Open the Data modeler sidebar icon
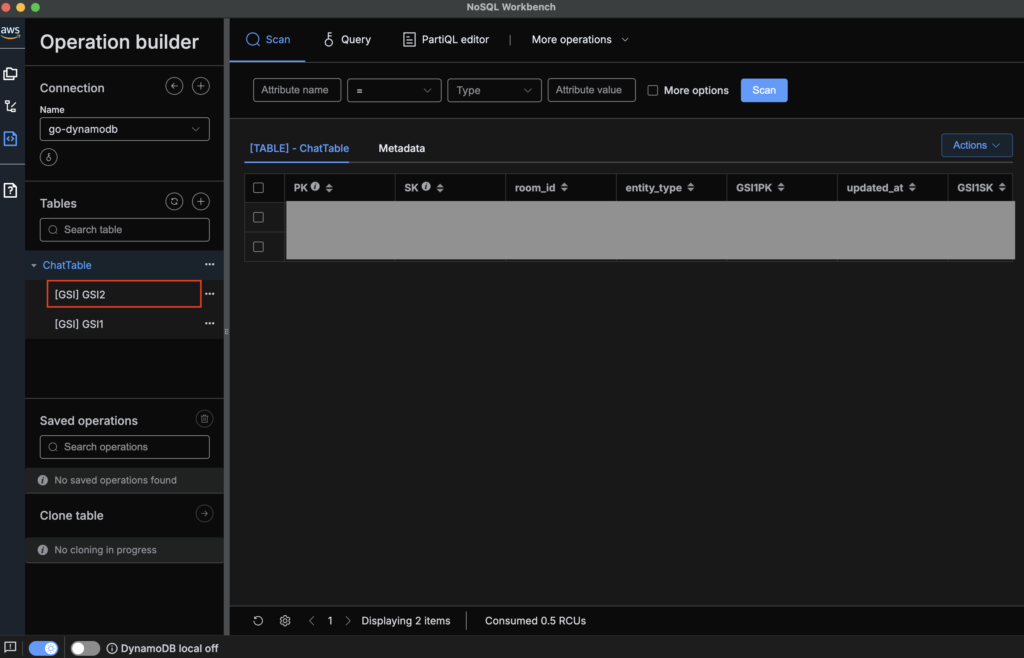The image size is (1024, 658). click(11, 74)
